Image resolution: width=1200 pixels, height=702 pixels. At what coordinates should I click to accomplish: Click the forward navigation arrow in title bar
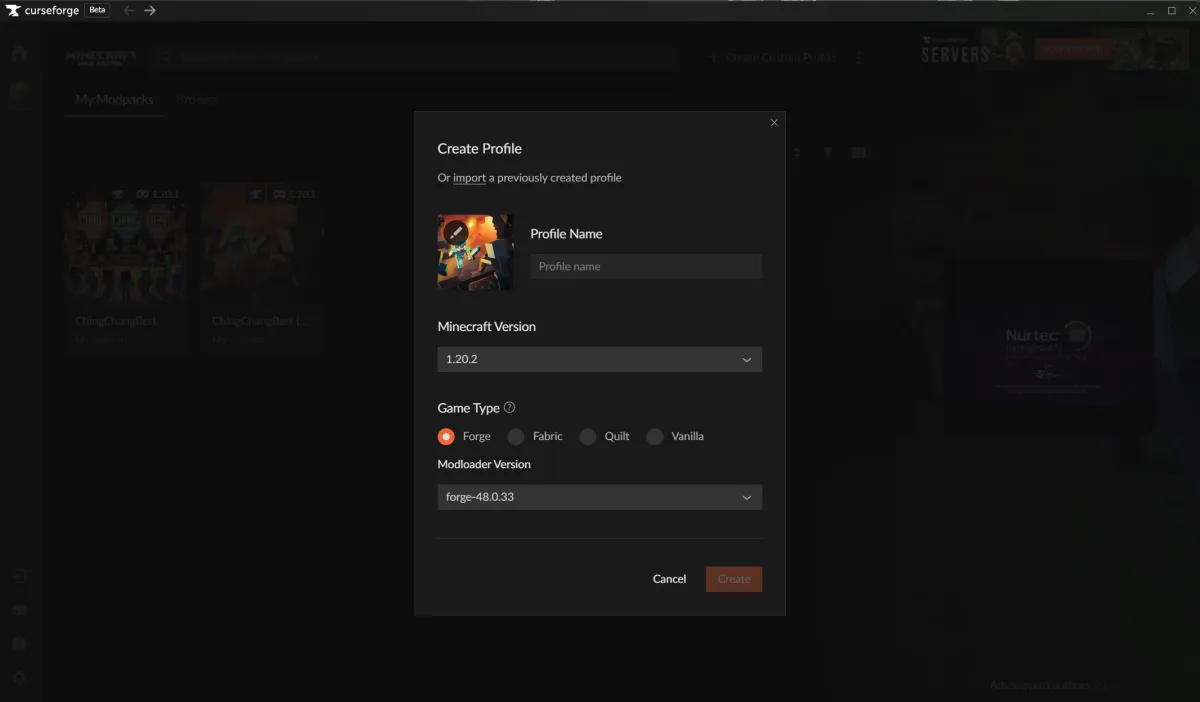(150, 10)
